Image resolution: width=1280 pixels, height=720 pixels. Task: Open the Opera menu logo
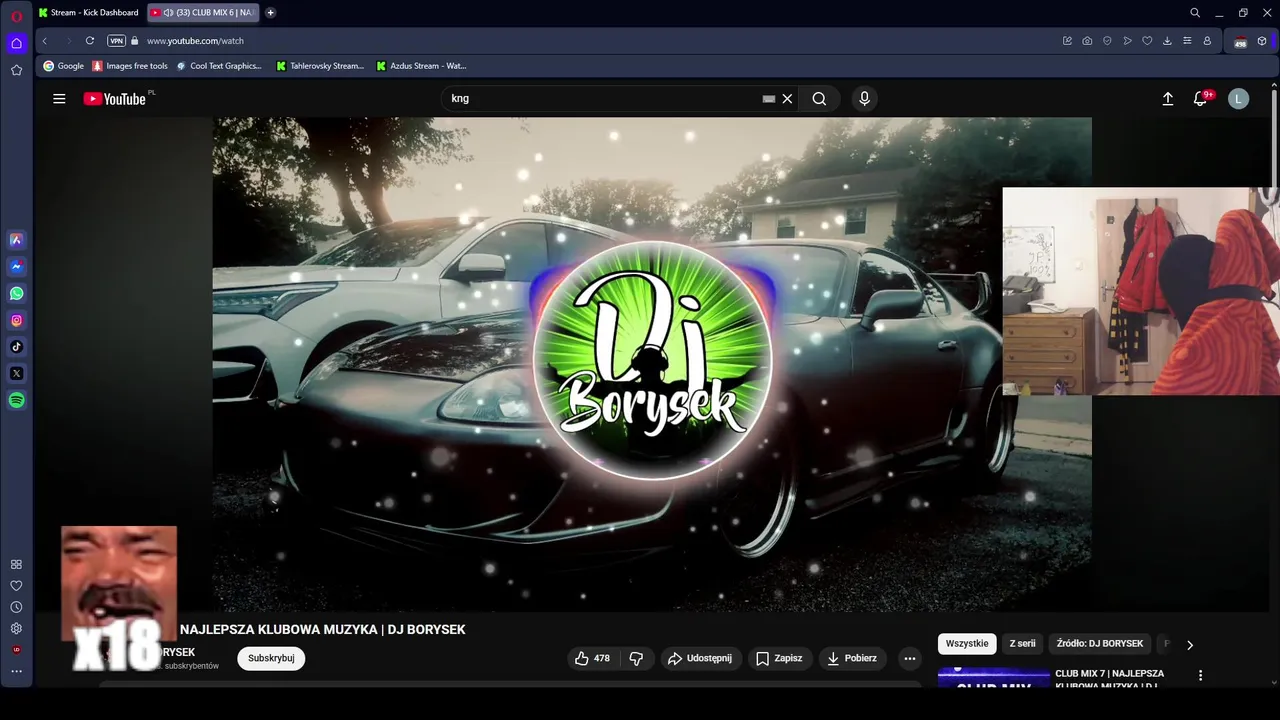(x=16, y=16)
